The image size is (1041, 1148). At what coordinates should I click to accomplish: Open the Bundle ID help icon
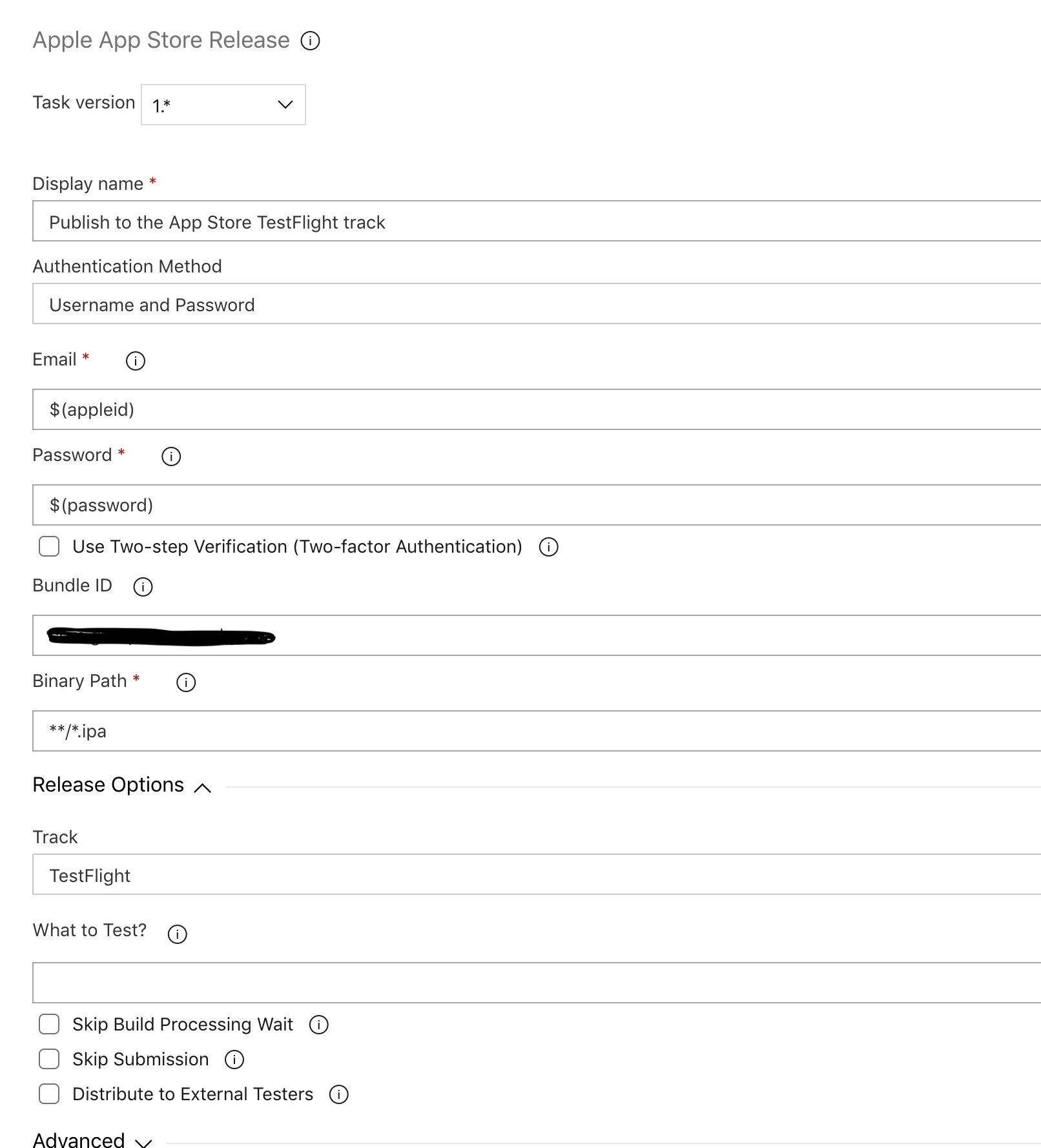click(x=143, y=587)
